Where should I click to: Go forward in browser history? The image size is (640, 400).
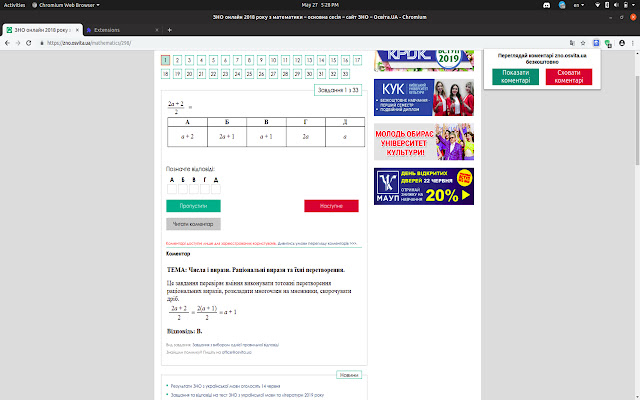(x=18, y=43)
